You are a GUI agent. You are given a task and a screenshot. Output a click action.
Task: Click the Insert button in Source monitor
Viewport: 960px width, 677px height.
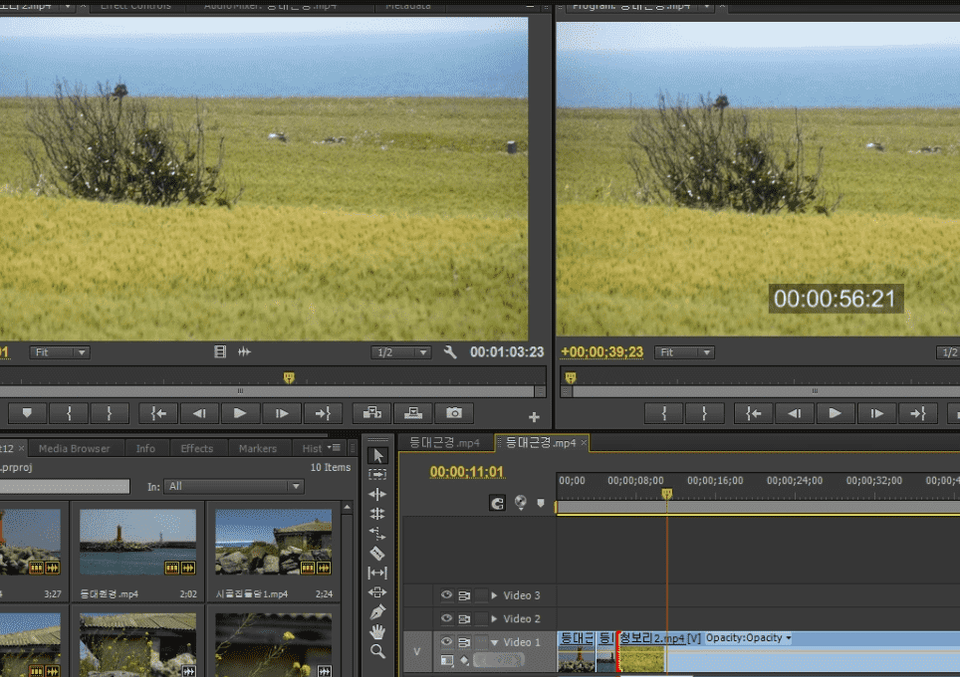tap(372, 413)
